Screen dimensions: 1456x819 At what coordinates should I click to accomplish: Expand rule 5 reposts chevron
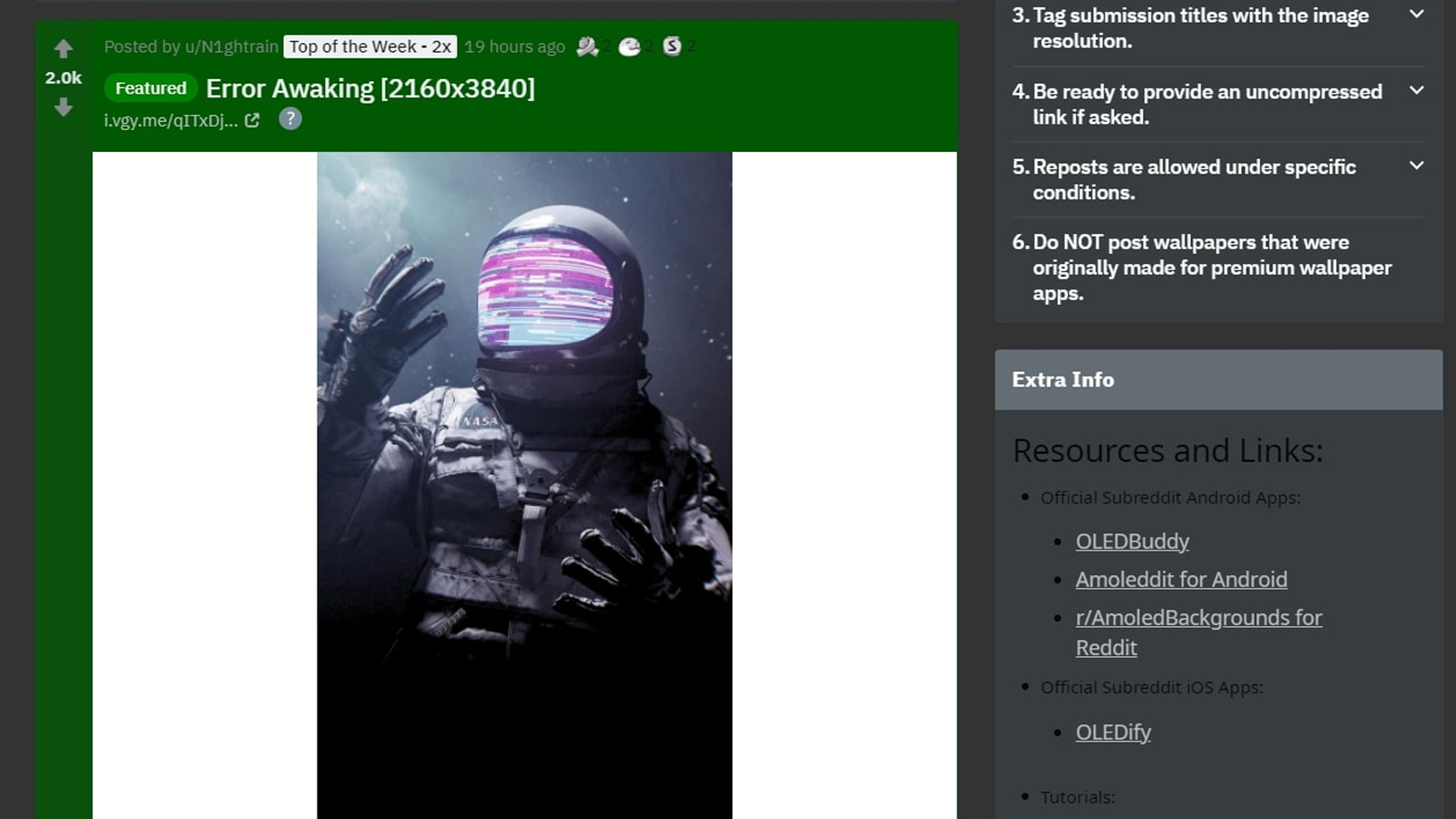(x=1416, y=167)
